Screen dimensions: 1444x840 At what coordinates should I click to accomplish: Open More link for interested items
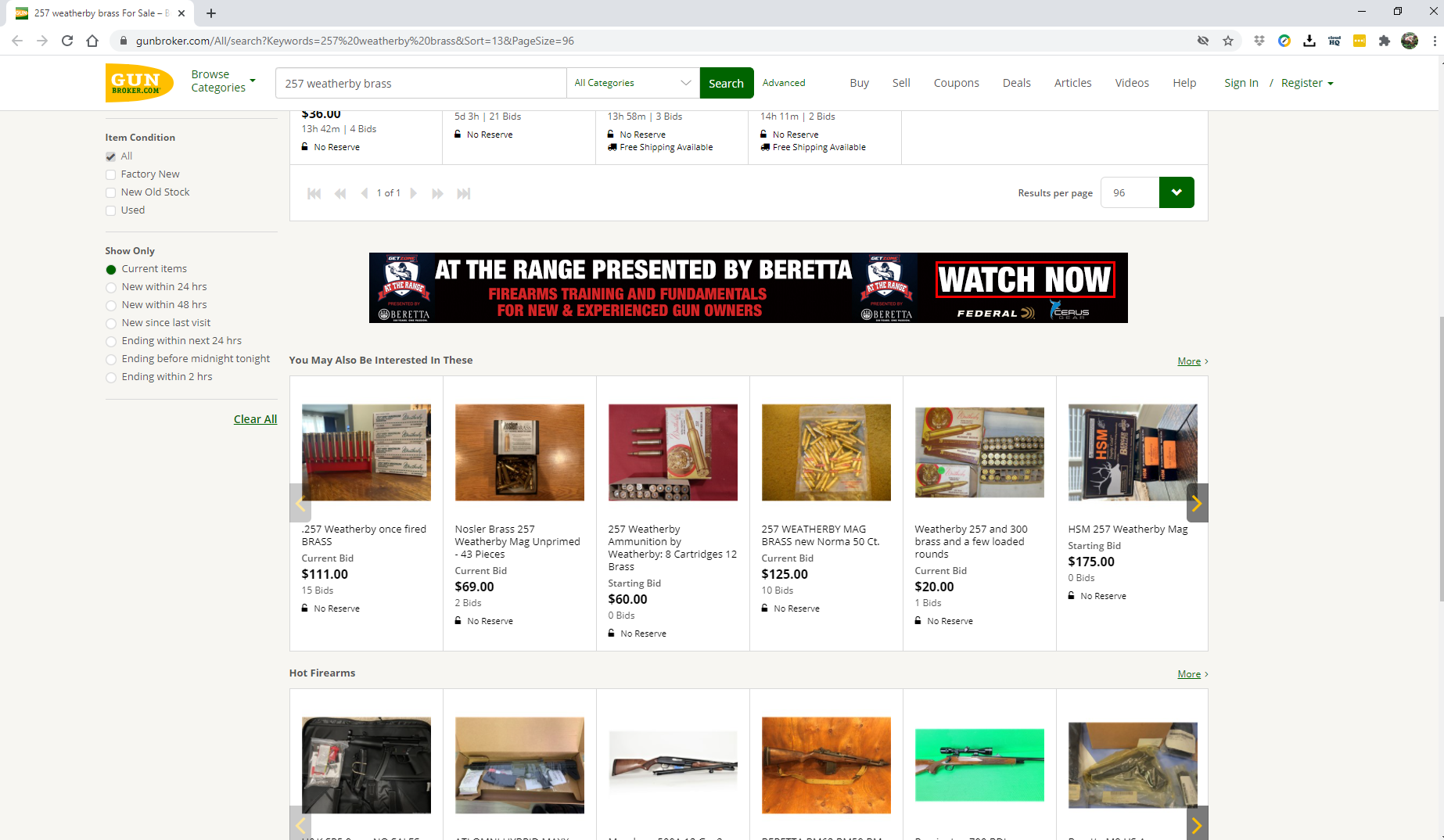tap(1189, 361)
